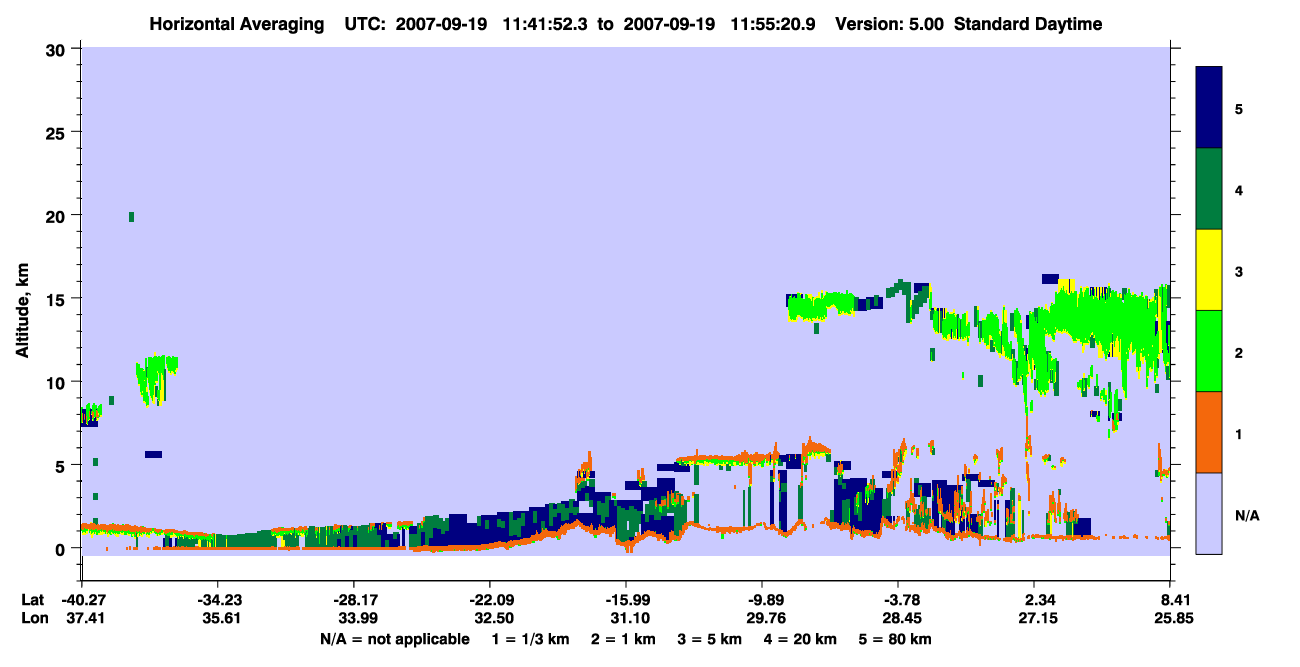Click the '3 = 5 km' legend entry
This screenshot has width=1300, height=667.
711,639
